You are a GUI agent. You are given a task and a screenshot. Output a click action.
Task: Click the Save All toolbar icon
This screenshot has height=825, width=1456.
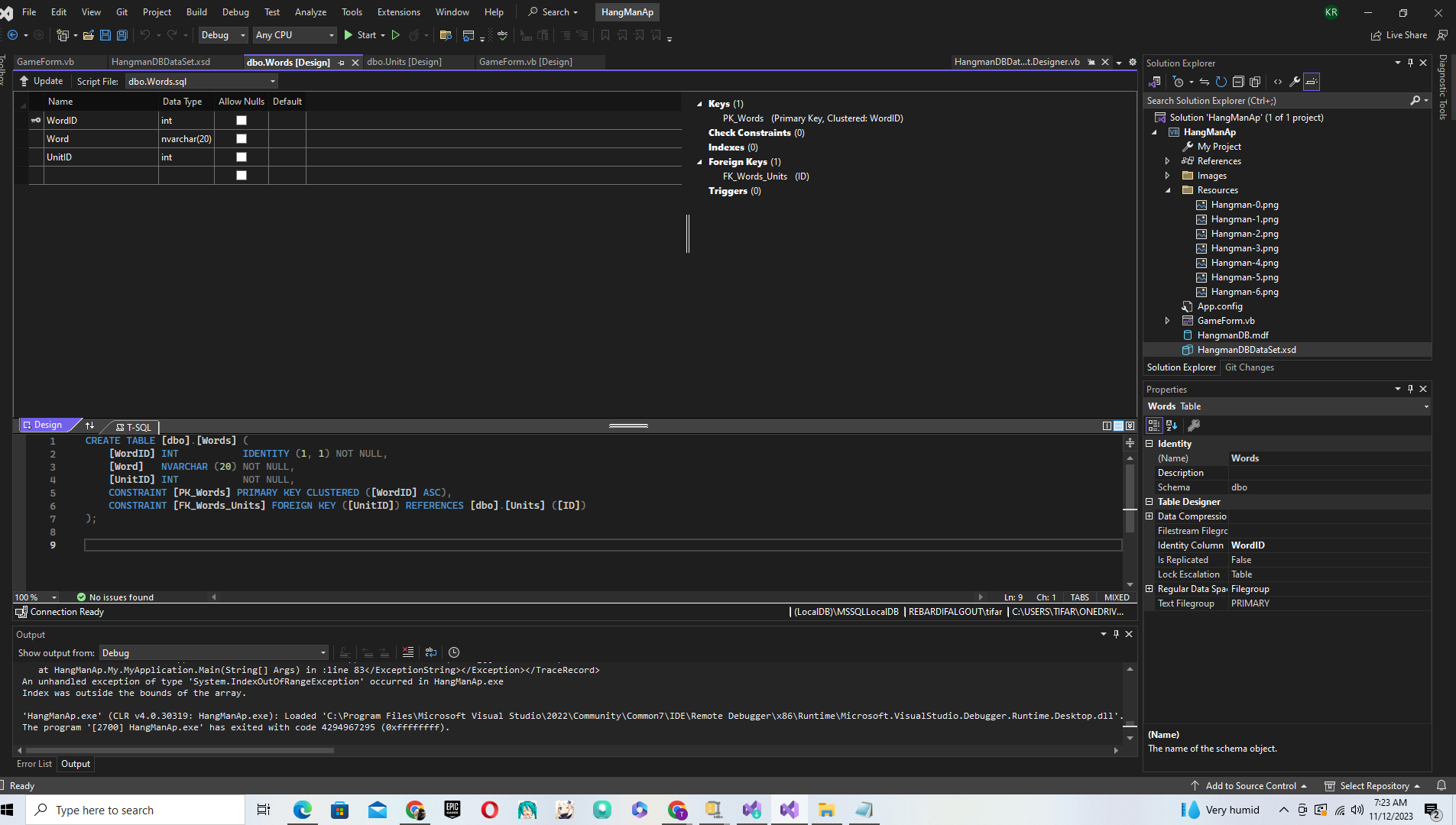pos(122,35)
